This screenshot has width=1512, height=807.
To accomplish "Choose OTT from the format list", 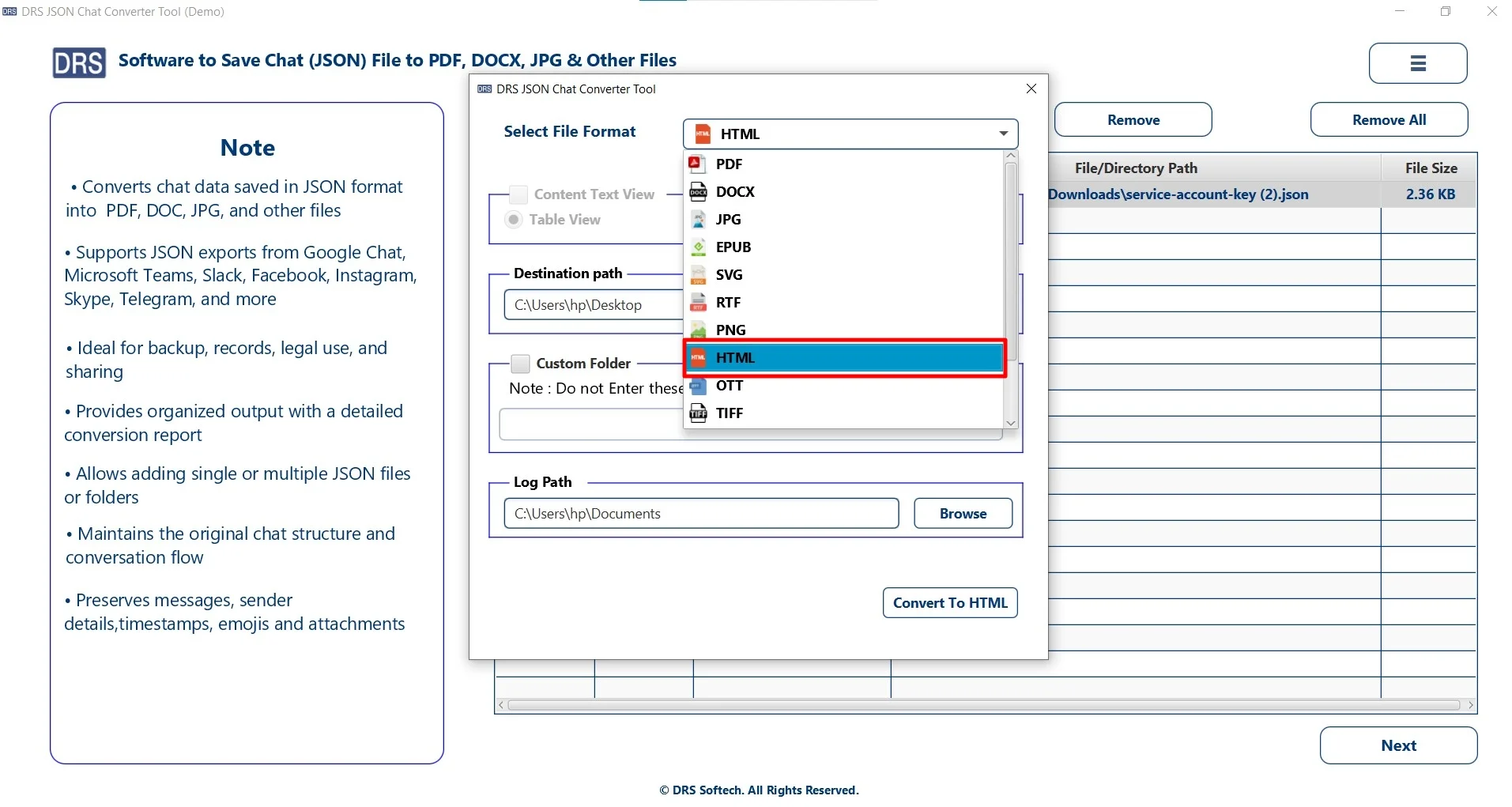I will 844,386.
